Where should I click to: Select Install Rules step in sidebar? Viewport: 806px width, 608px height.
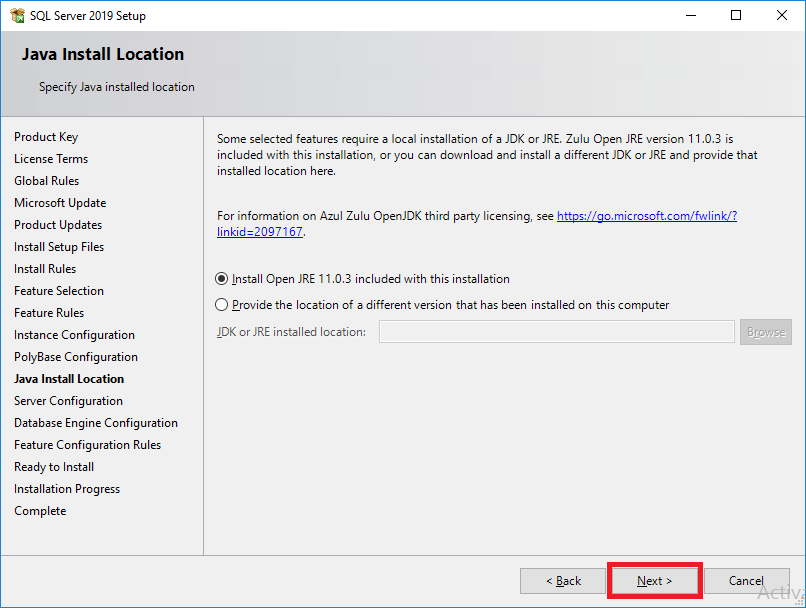(45, 269)
